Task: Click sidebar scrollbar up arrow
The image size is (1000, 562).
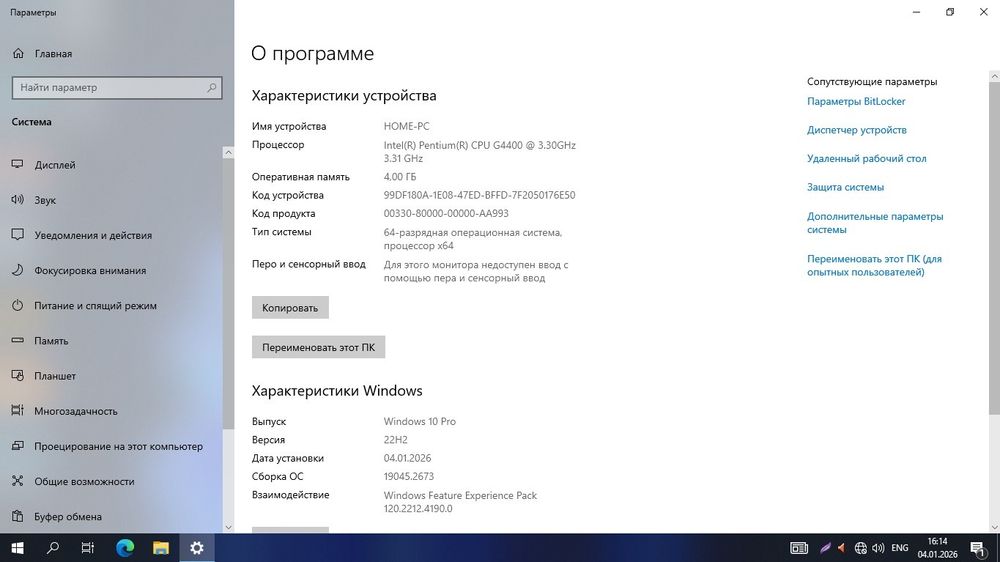Action: pos(228,152)
